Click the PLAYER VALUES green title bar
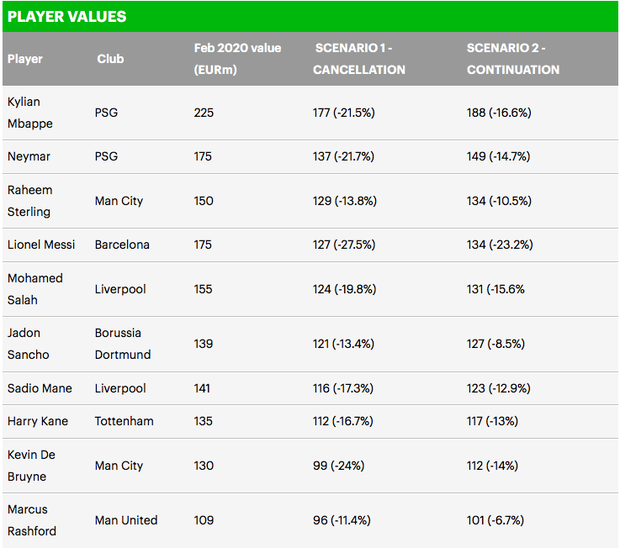 coord(309,17)
